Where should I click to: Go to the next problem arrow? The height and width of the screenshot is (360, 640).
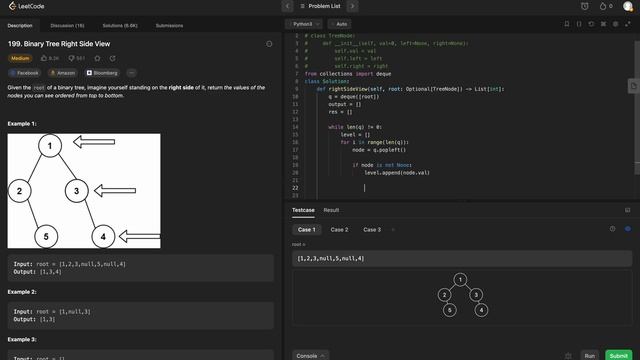coord(353,6)
